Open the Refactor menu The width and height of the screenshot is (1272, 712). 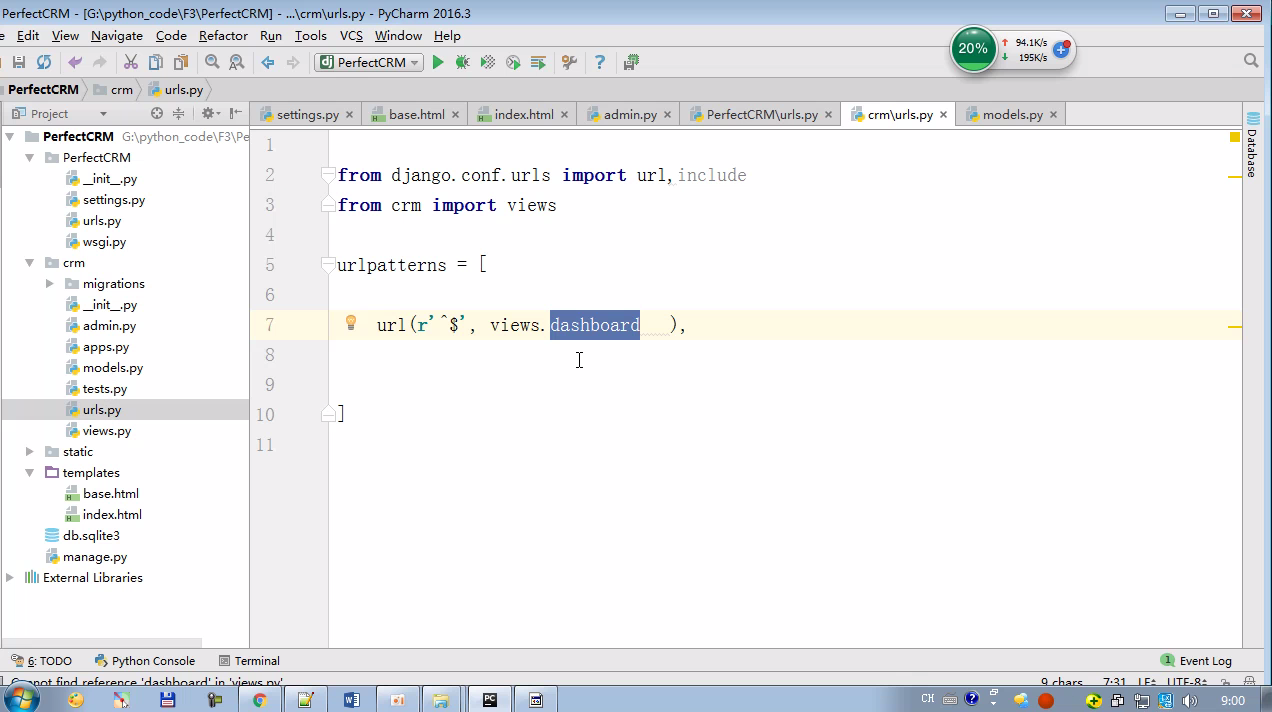(223, 35)
